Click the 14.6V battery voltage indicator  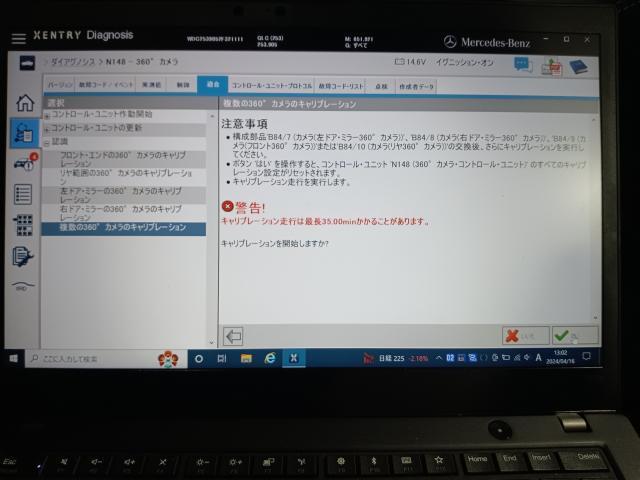410,62
